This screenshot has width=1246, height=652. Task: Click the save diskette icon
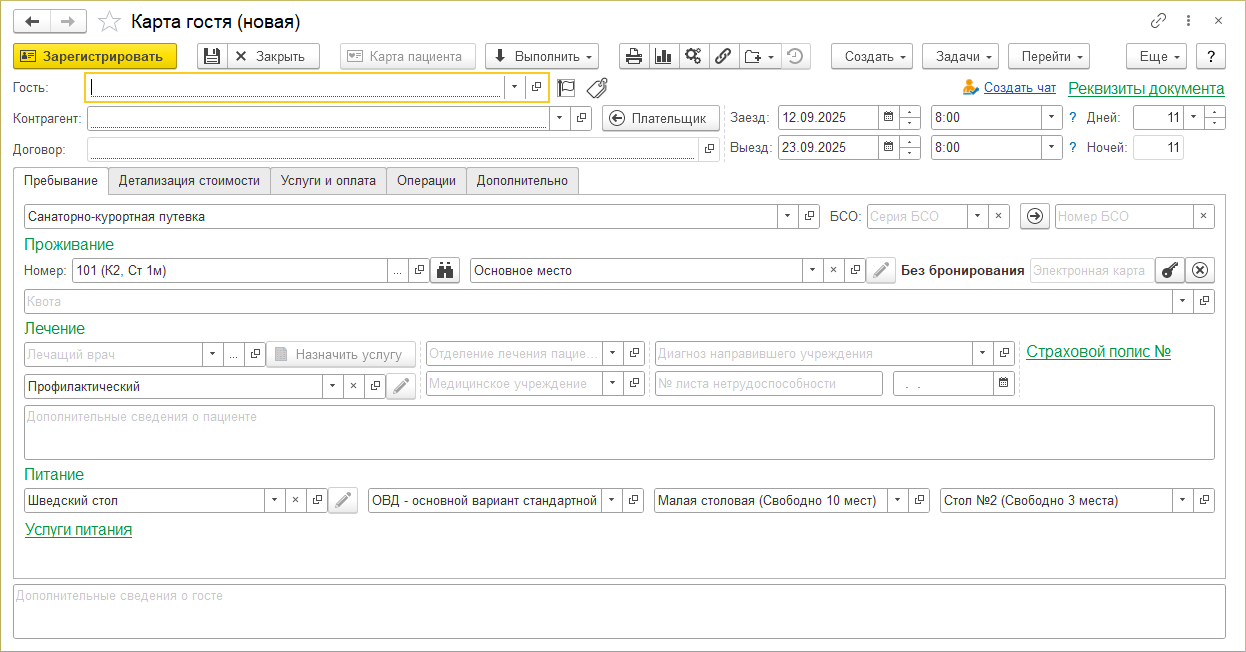tap(211, 56)
